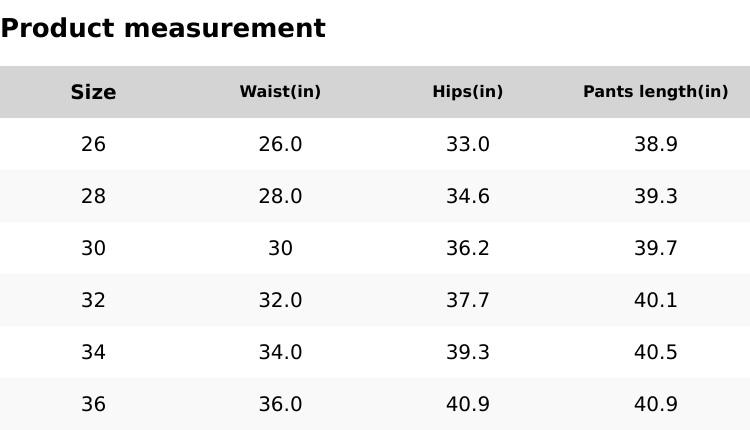
Task: Click the 36.2 hips value
Action: tap(467, 248)
